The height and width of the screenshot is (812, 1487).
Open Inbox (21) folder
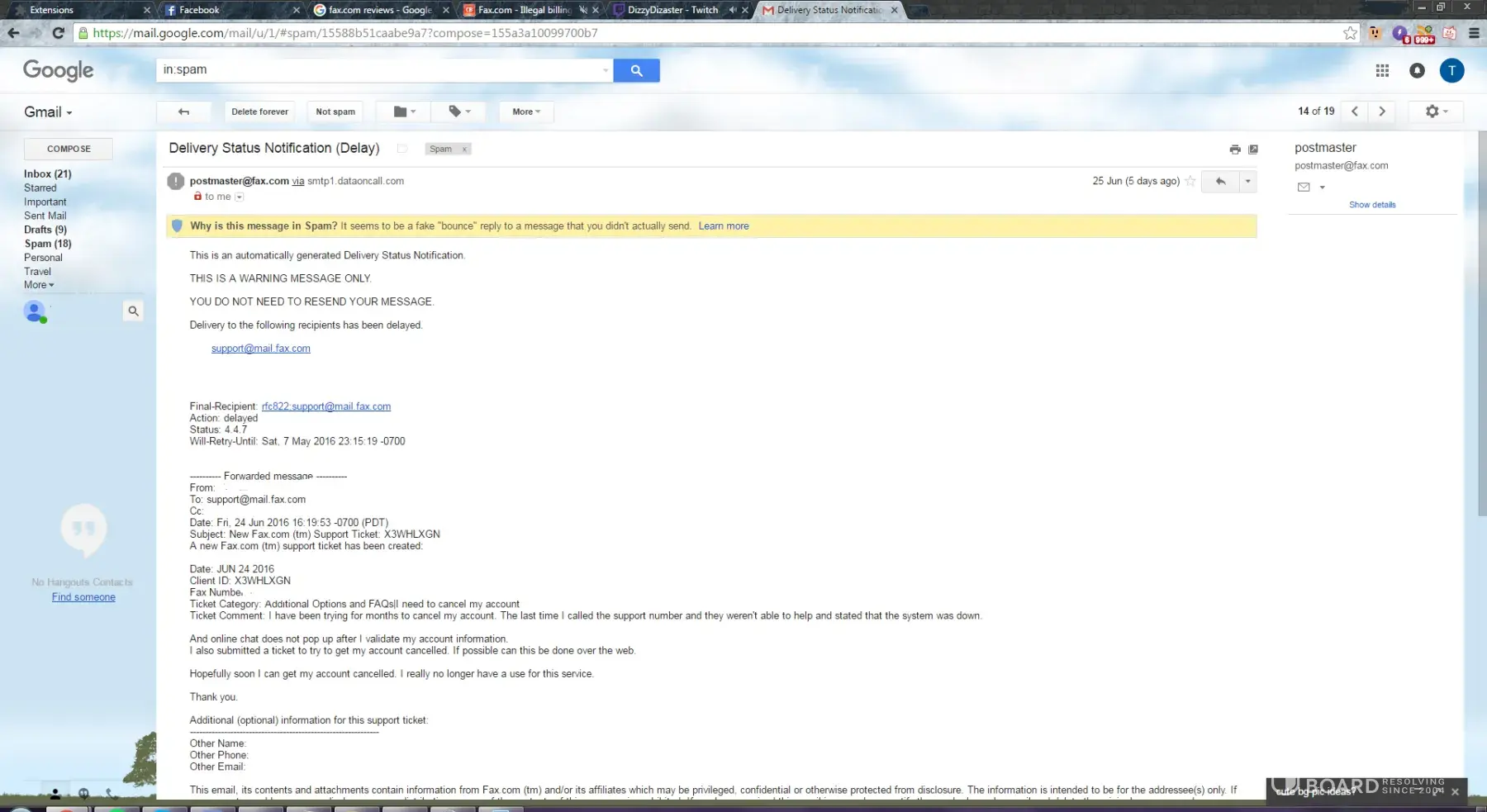coord(48,173)
